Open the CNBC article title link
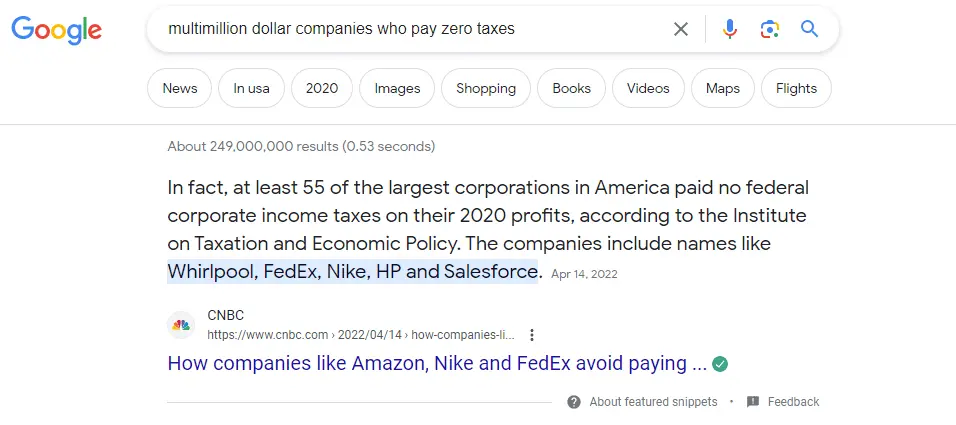 437,364
